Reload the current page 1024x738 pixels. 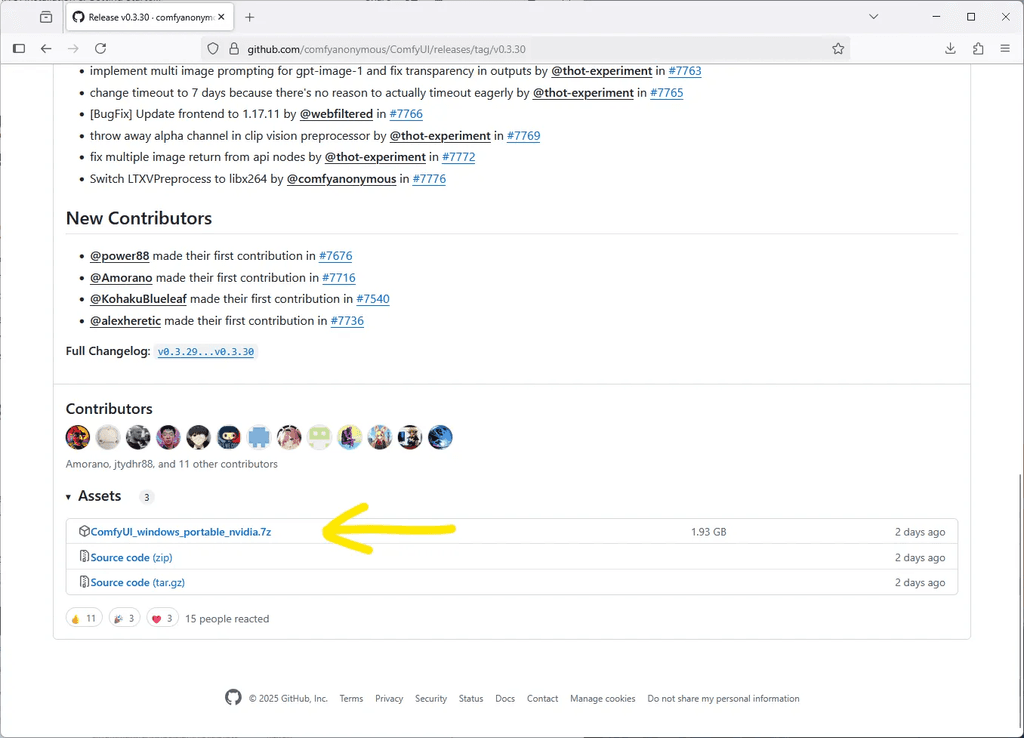[100, 48]
